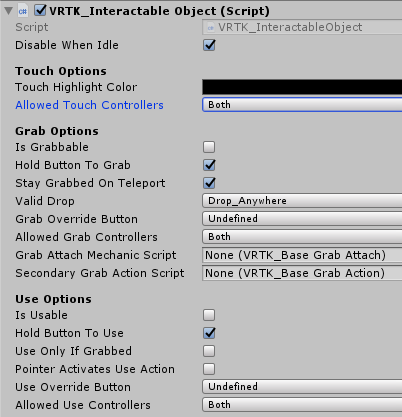Collapse the VRTK_Interactable Object component foldout
The image size is (402, 417).
pos(9,11)
